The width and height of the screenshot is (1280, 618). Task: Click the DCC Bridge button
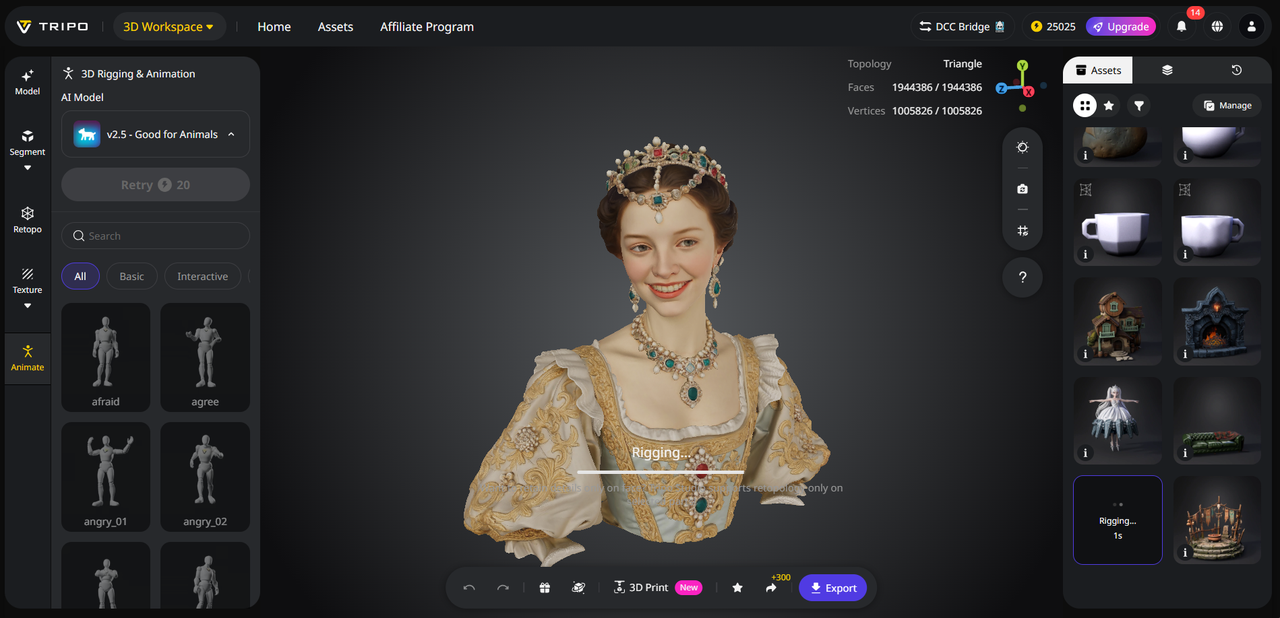click(962, 27)
